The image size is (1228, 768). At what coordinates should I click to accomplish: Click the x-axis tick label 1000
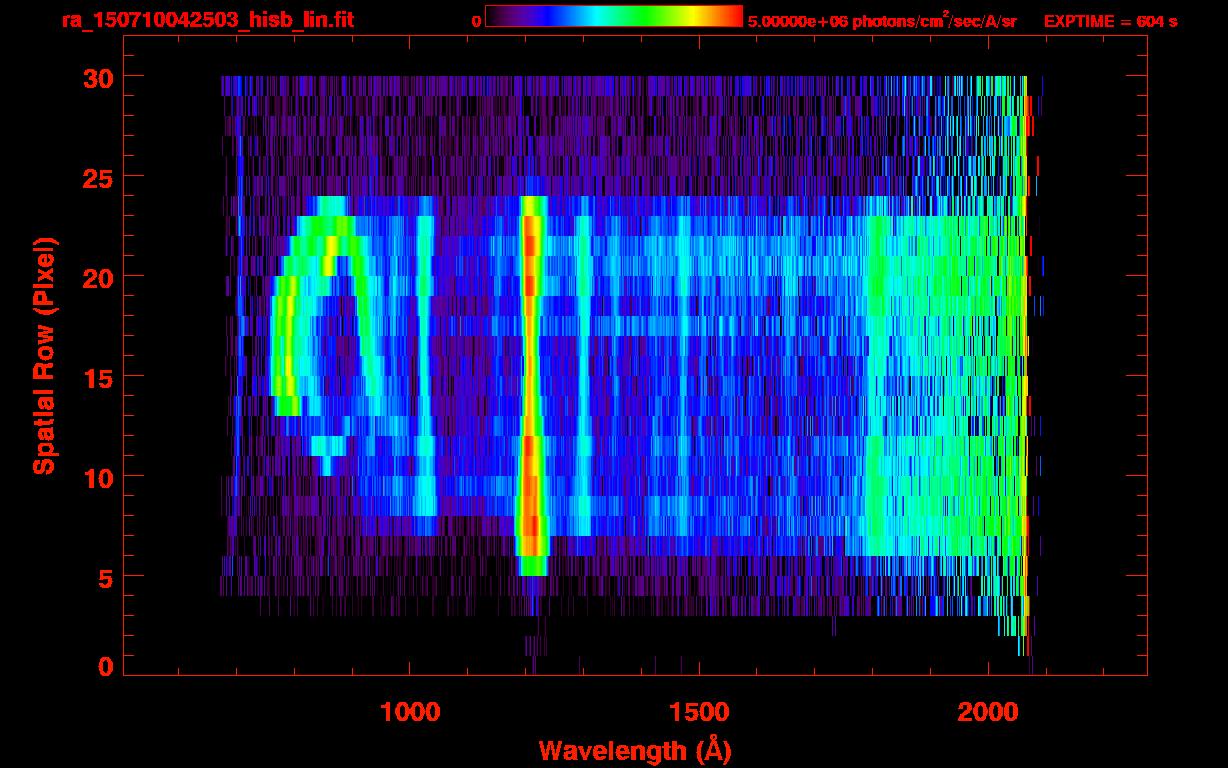[x=410, y=712]
